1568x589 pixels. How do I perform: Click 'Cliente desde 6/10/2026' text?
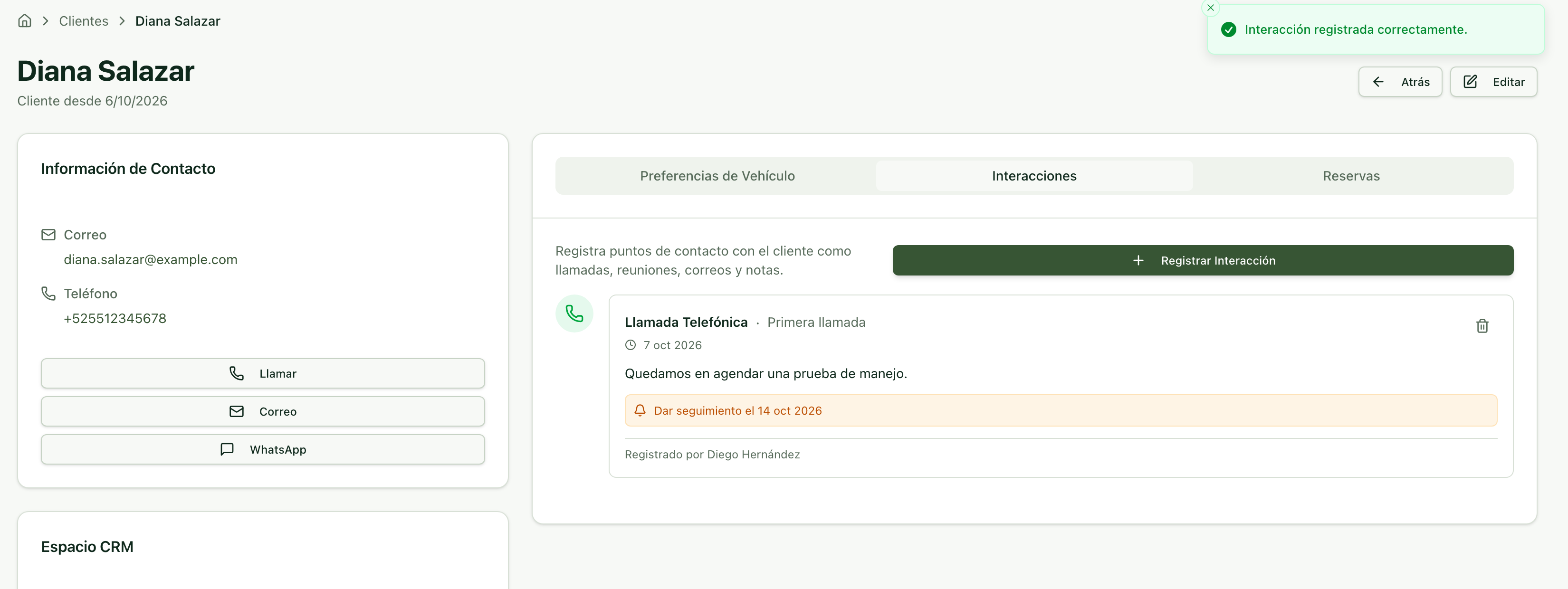[93, 101]
